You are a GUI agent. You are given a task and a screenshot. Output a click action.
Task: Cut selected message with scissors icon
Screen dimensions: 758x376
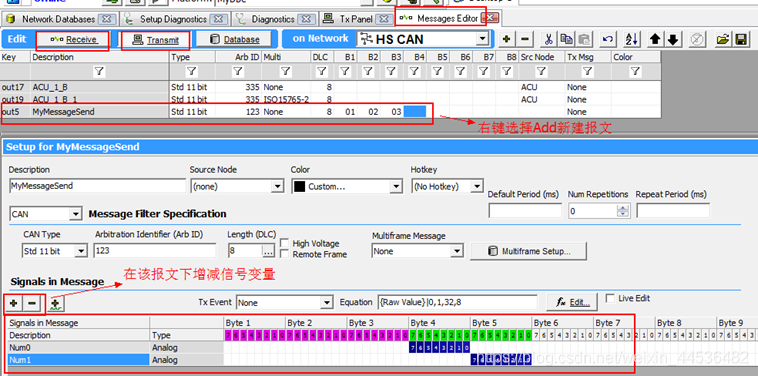[549, 40]
